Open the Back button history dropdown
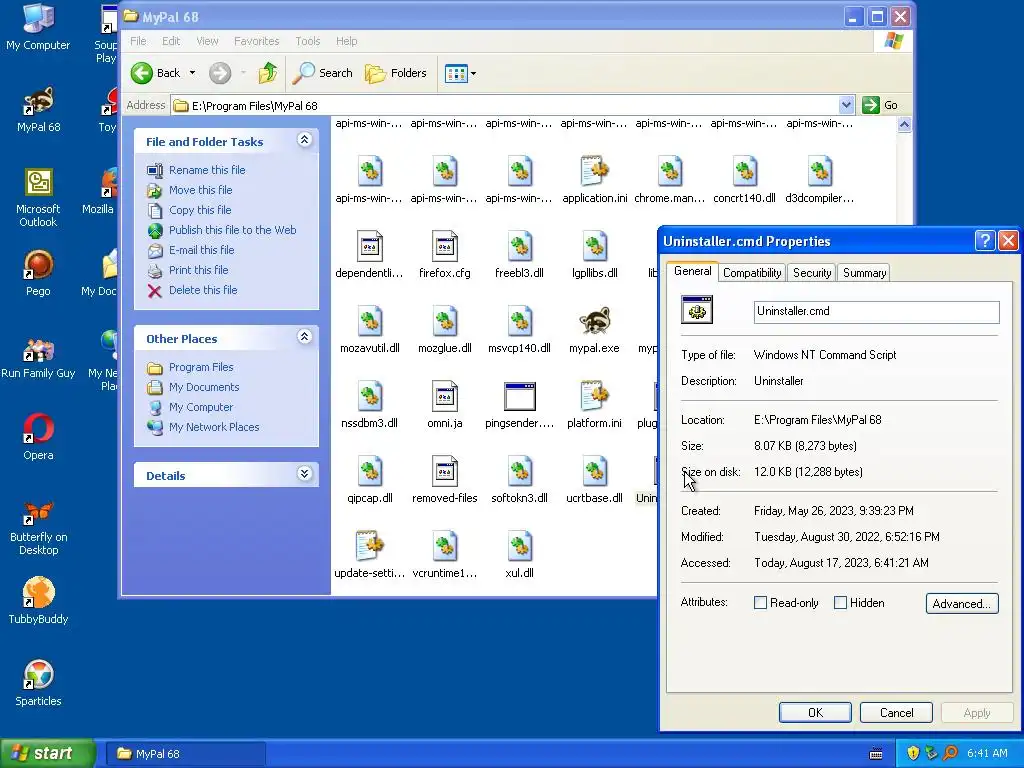This screenshot has width=1024, height=768. [192, 73]
